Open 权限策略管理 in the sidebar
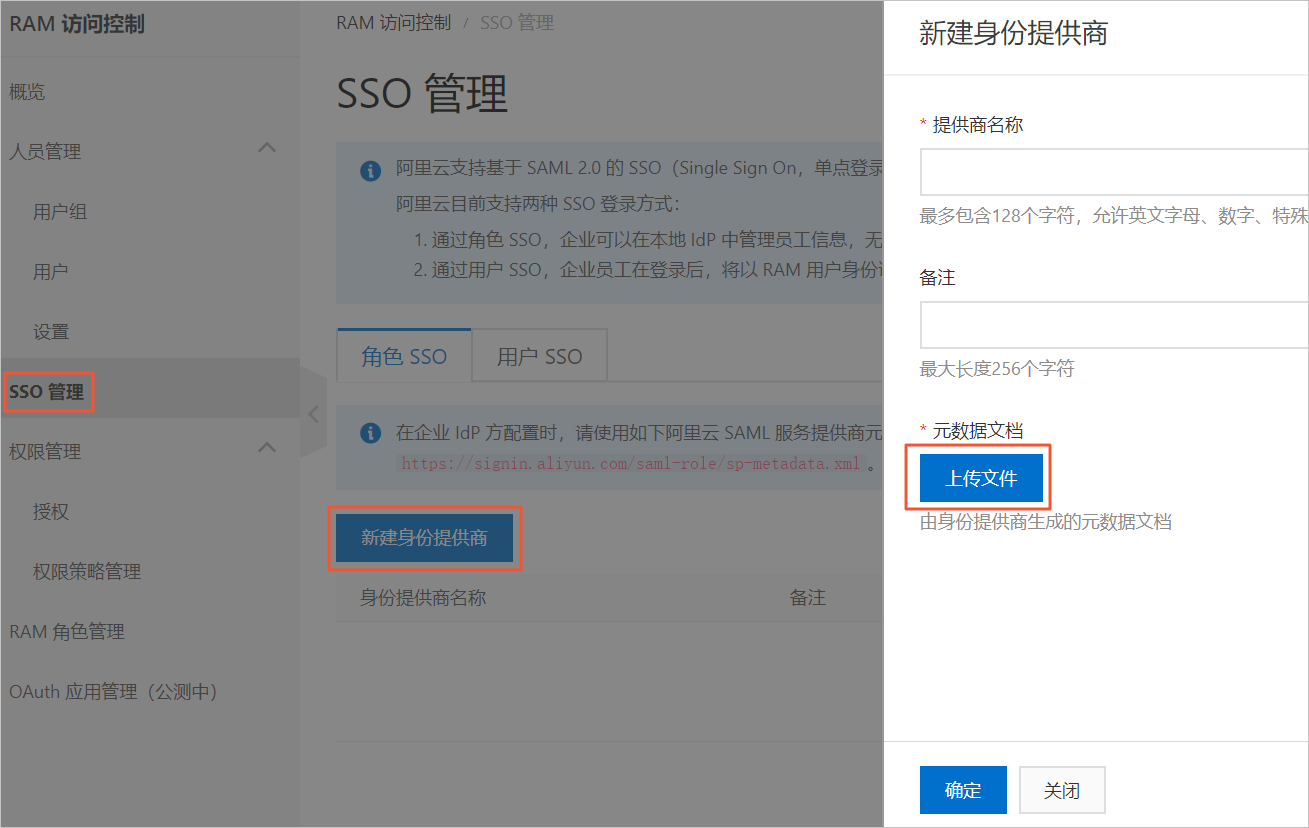This screenshot has width=1309, height=828. click(x=87, y=572)
